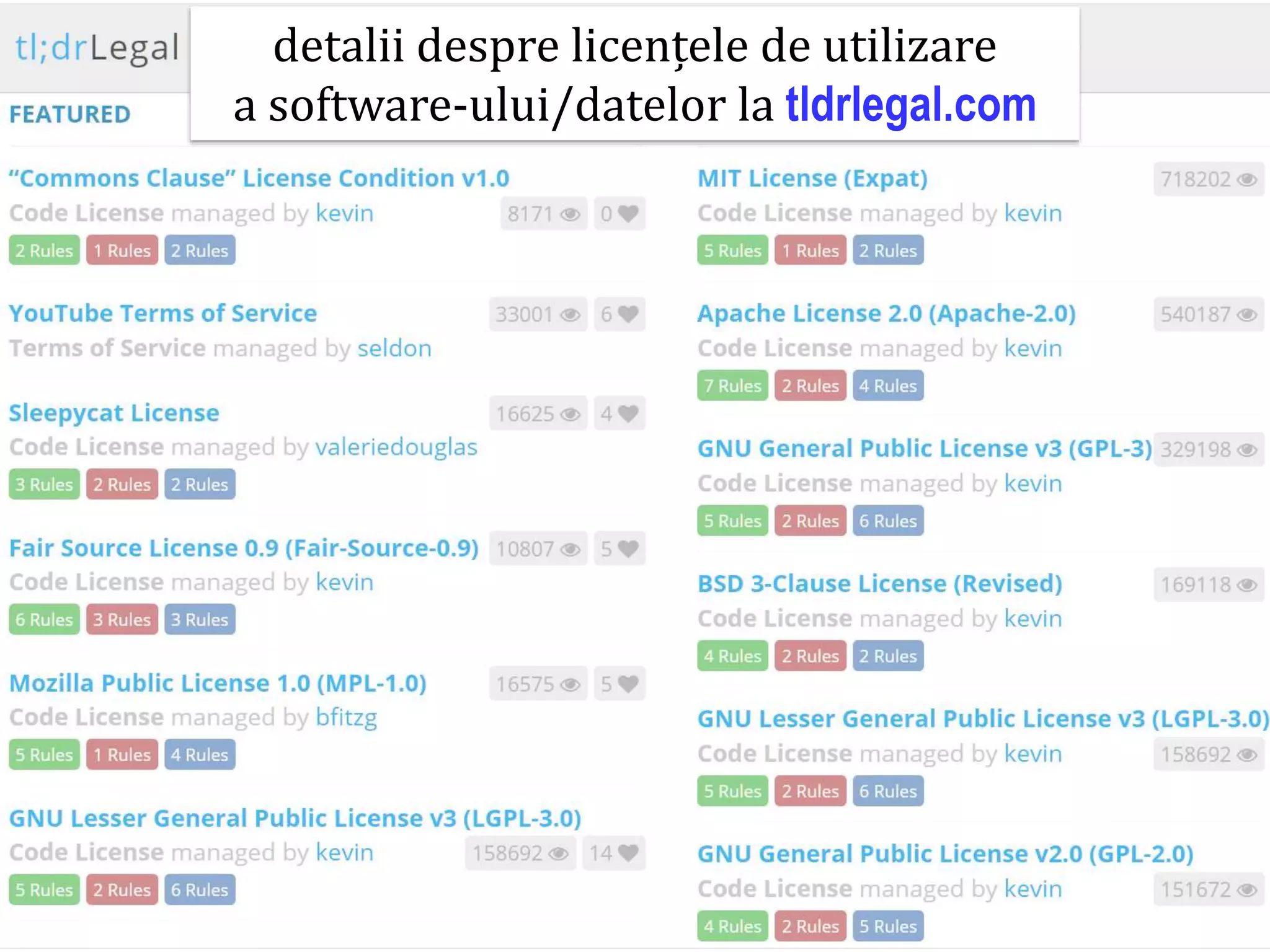Image resolution: width=1270 pixels, height=952 pixels.
Task: Open the tldrlegal.com hyperlink
Action: (x=910, y=105)
